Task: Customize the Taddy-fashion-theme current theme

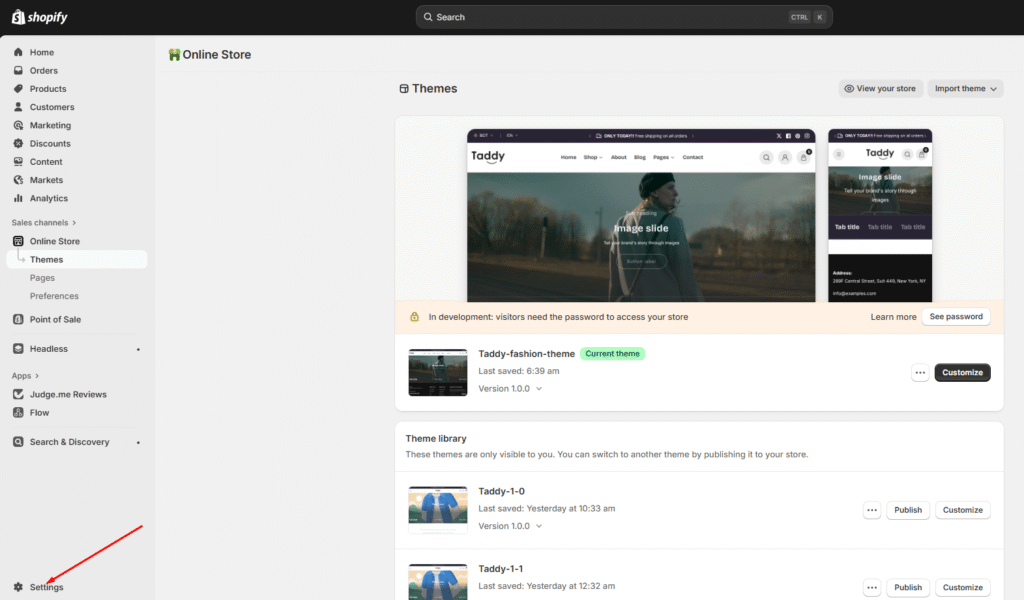Action: [x=963, y=373]
